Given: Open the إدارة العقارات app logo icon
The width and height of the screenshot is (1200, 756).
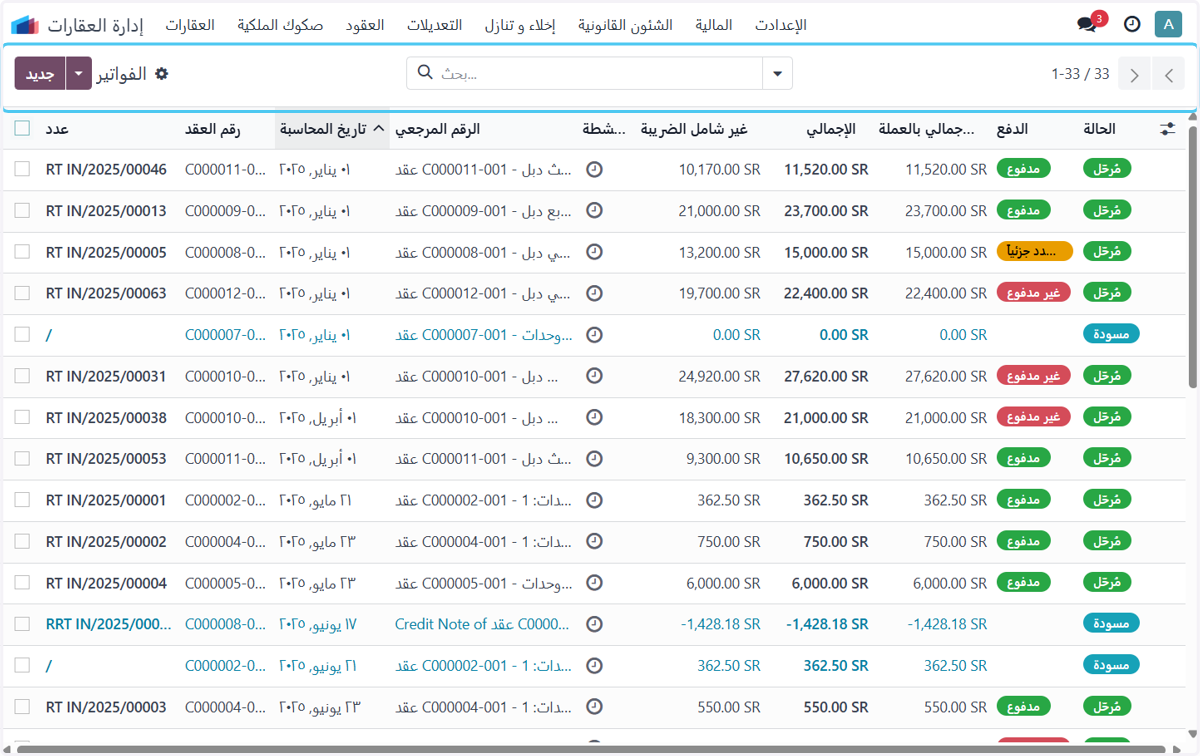Looking at the screenshot, I should coord(25,25).
